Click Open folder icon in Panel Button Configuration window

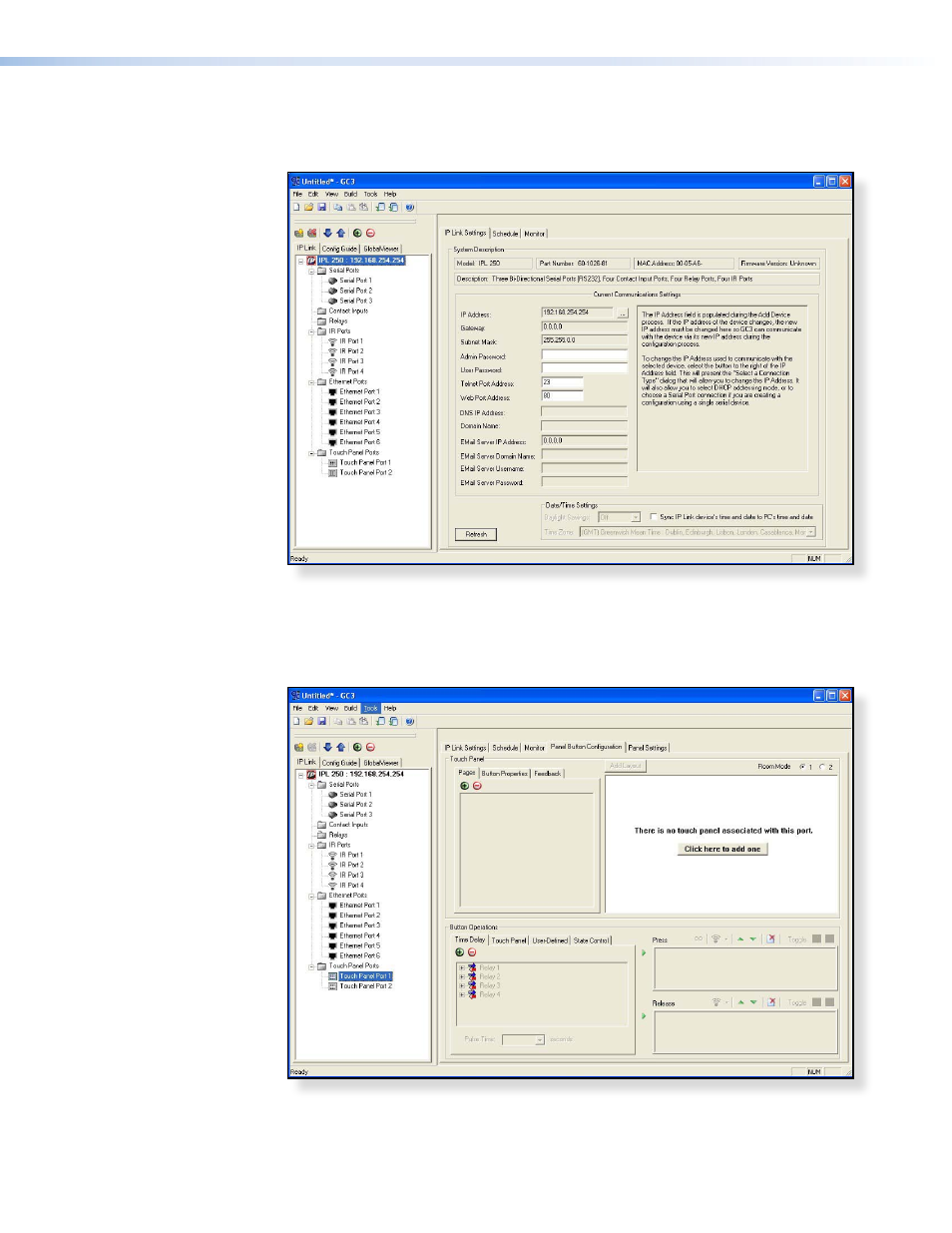point(308,720)
